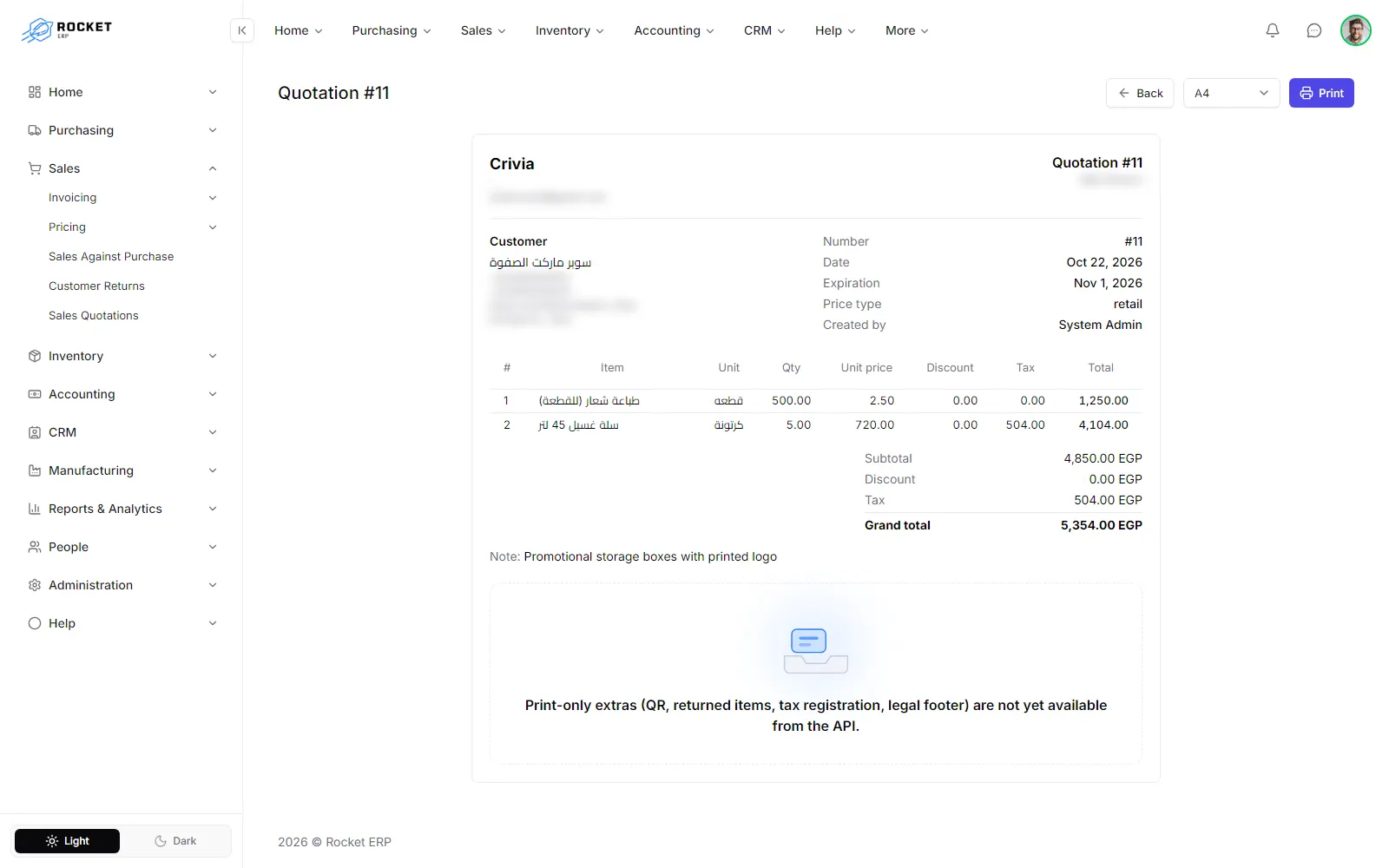Click the Manufacturing factory icon in sidebar
Viewport: 1389px width, 868px height.
35,470
